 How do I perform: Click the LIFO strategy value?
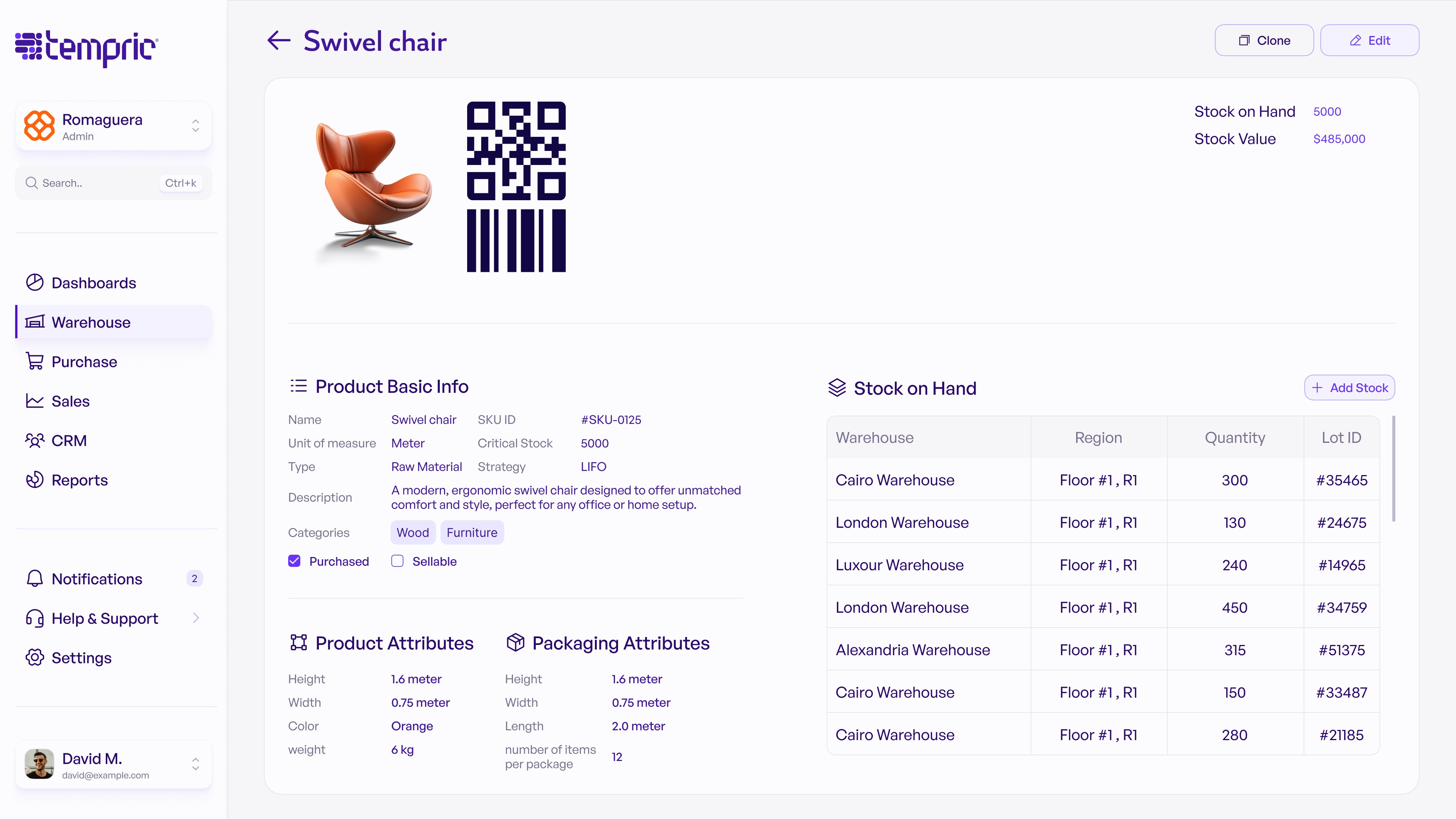click(593, 467)
